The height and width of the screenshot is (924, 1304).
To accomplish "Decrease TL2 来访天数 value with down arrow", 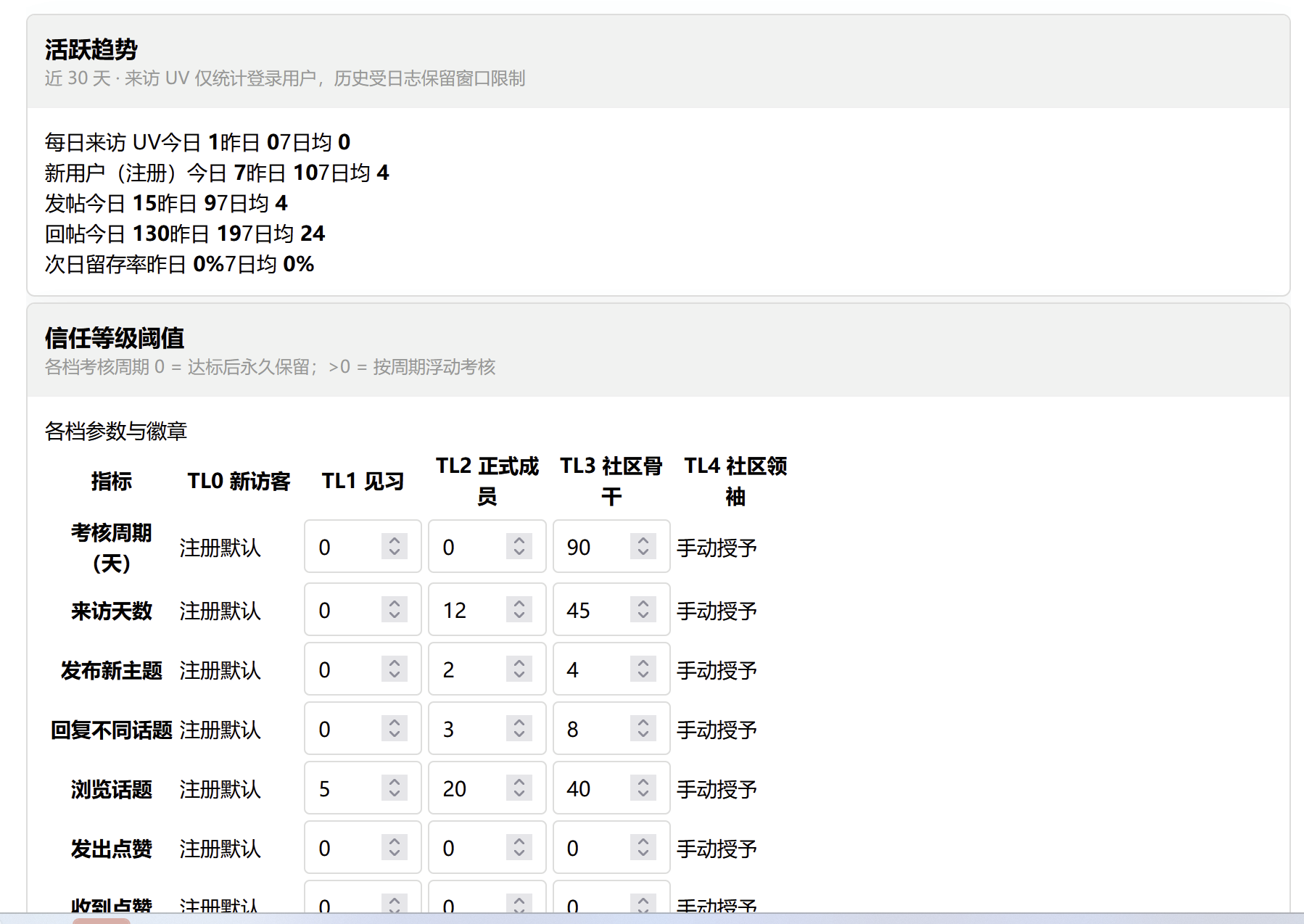I will pos(519,616).
